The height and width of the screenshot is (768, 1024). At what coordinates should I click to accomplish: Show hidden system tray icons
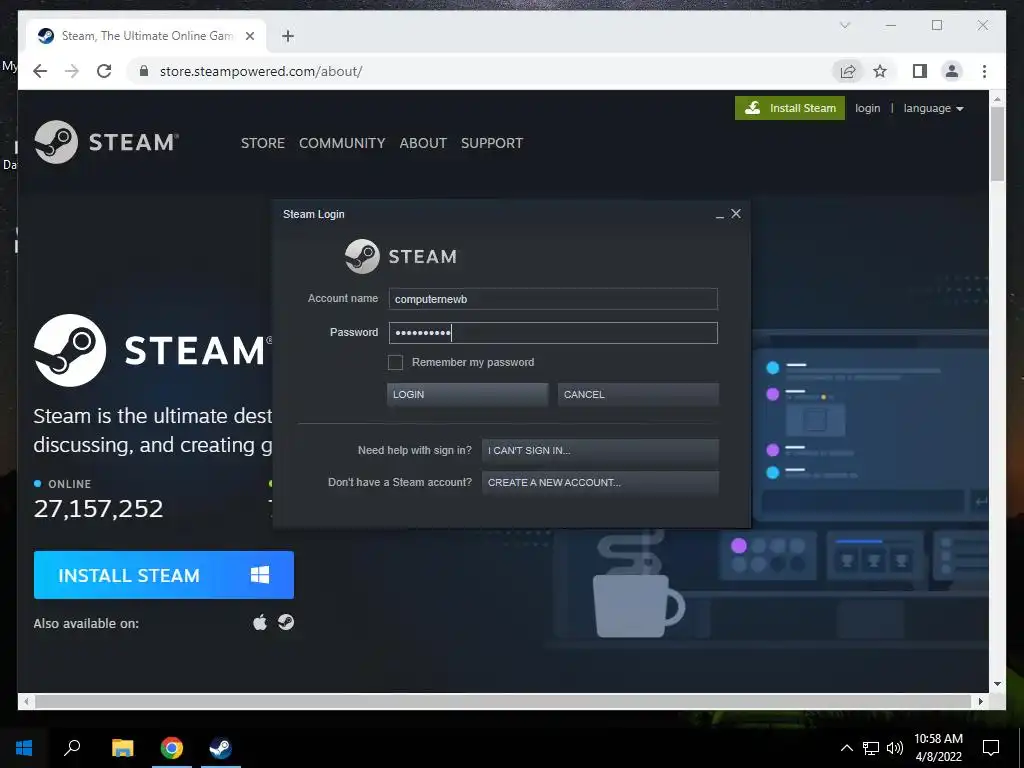846,748
